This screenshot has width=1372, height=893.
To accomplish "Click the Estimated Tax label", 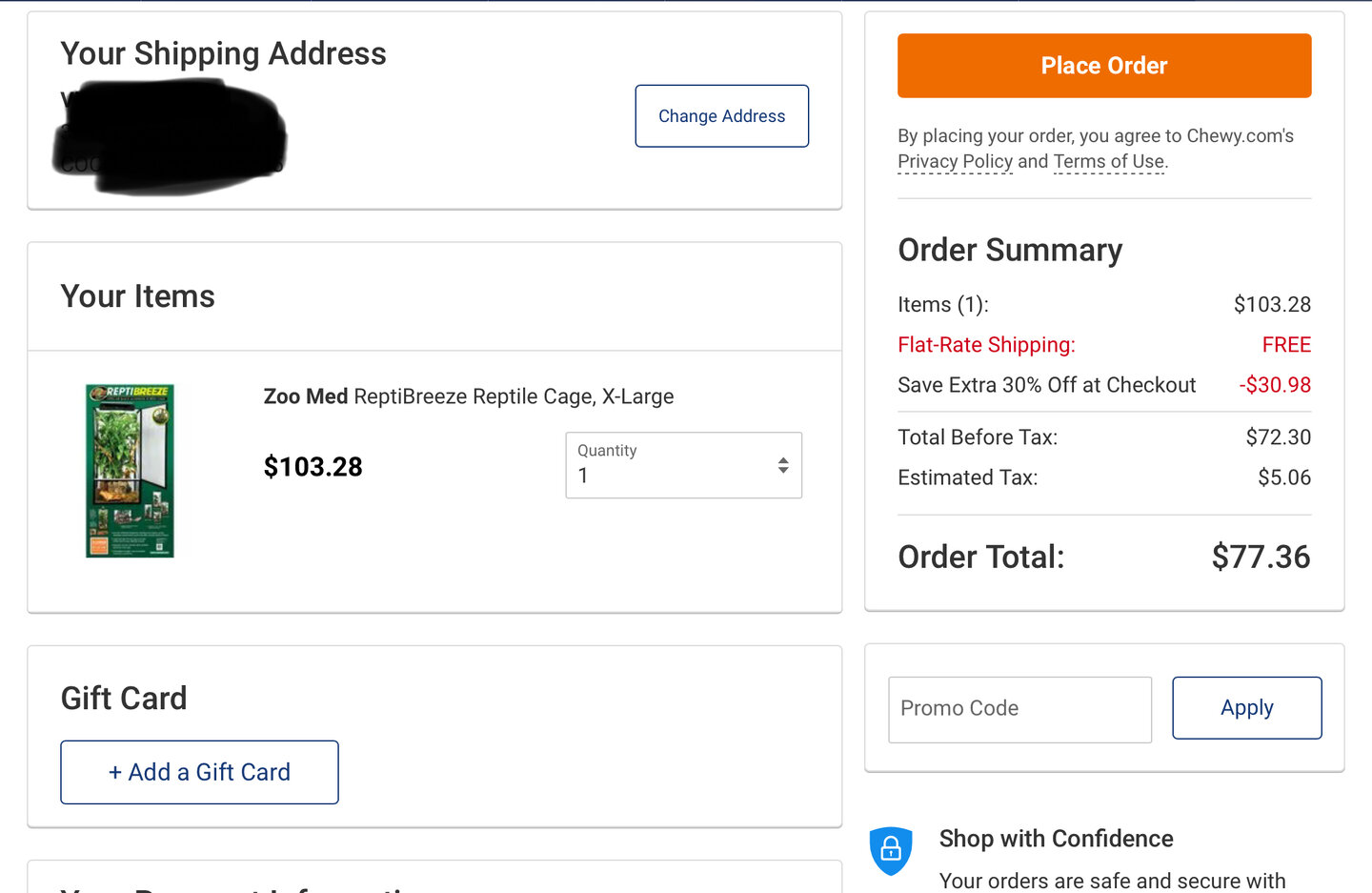I will pyautogui.click(x=967, y=477).
